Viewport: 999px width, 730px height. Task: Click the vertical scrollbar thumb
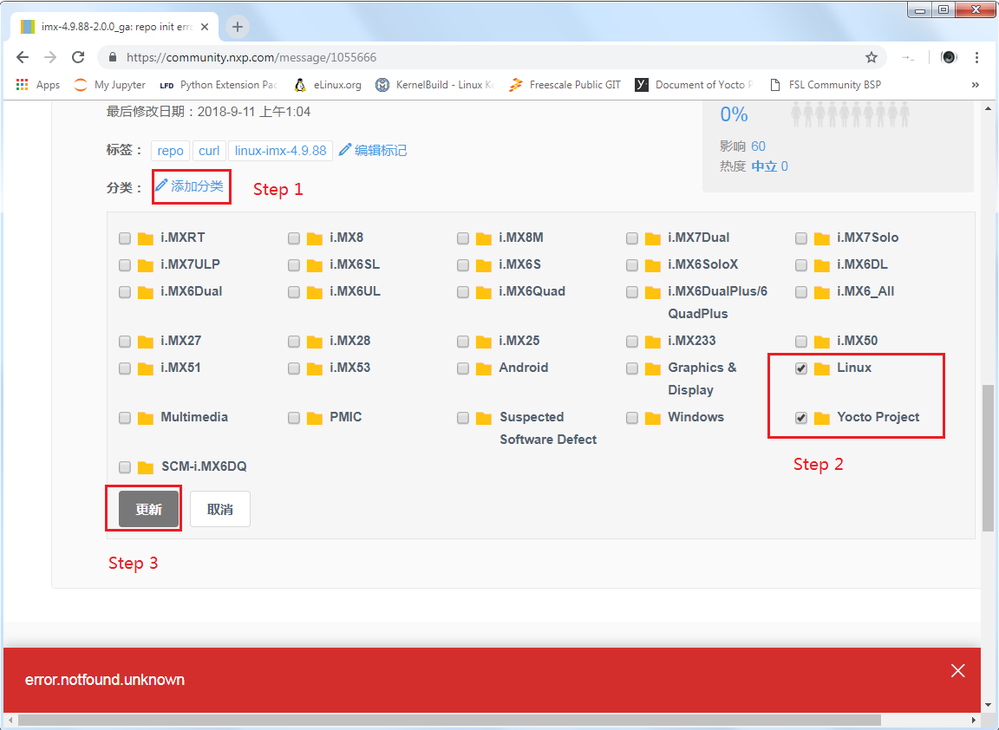[x=988, y=457]
